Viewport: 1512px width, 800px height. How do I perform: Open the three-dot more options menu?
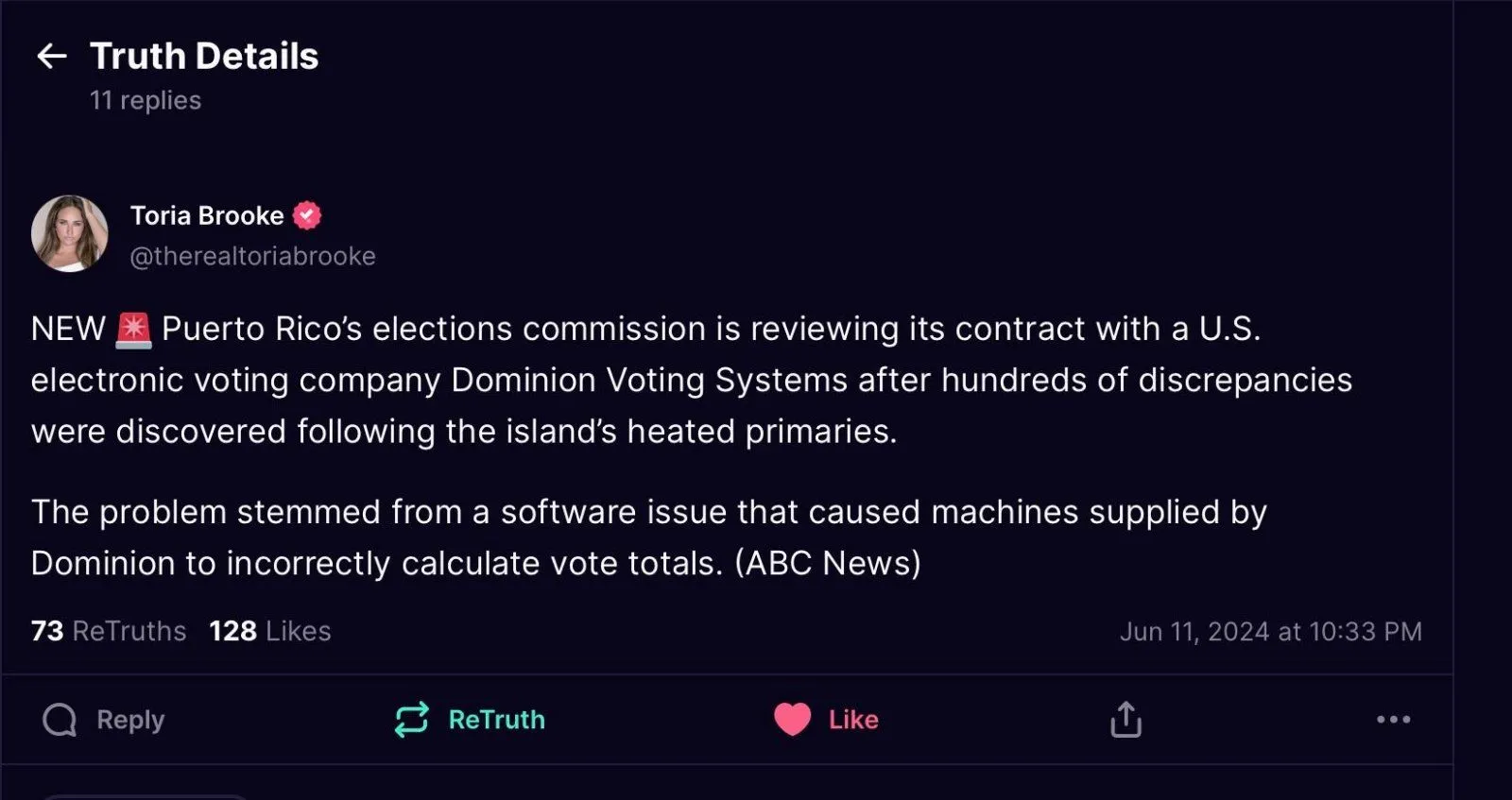(1393, 720)
